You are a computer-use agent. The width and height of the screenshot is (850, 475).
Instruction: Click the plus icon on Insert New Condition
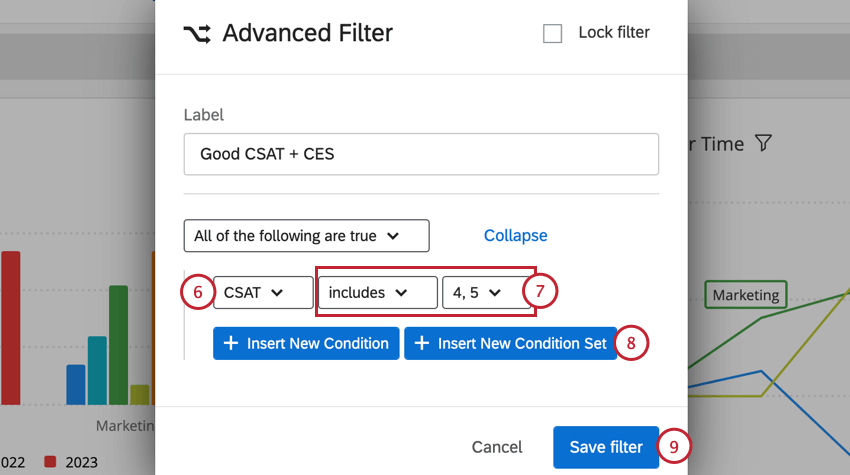pos(230,343)
